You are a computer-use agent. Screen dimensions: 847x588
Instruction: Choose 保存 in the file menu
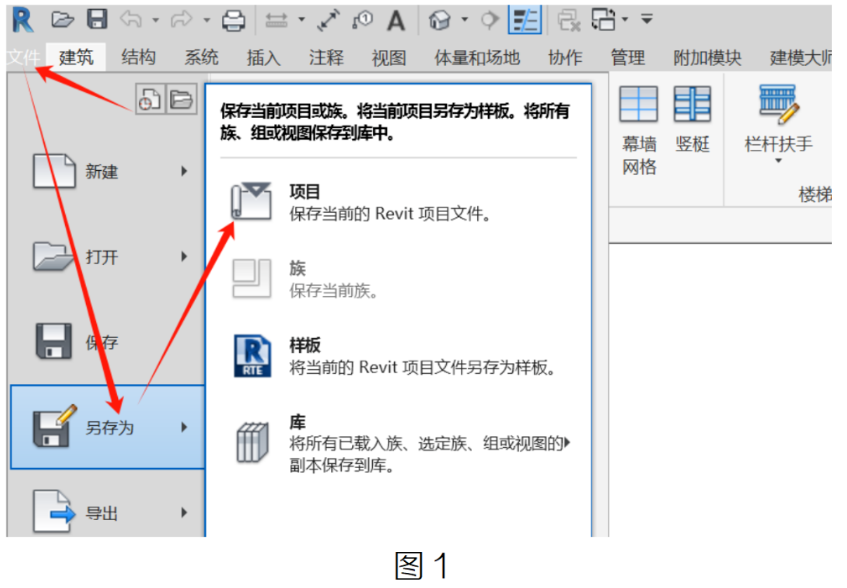click(107, 342)
